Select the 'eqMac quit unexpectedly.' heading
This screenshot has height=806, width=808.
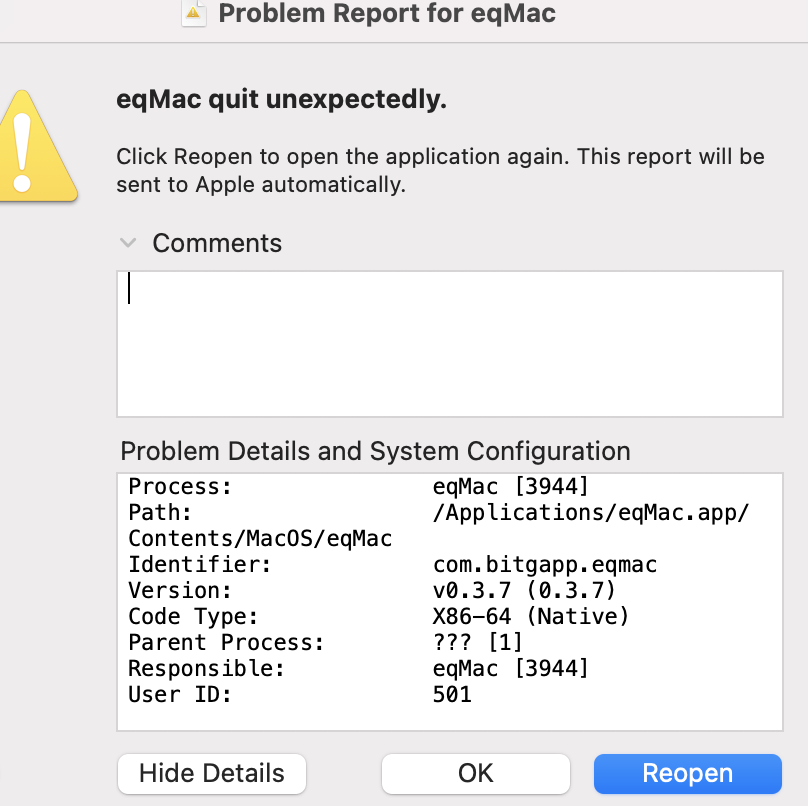point(281,99)
